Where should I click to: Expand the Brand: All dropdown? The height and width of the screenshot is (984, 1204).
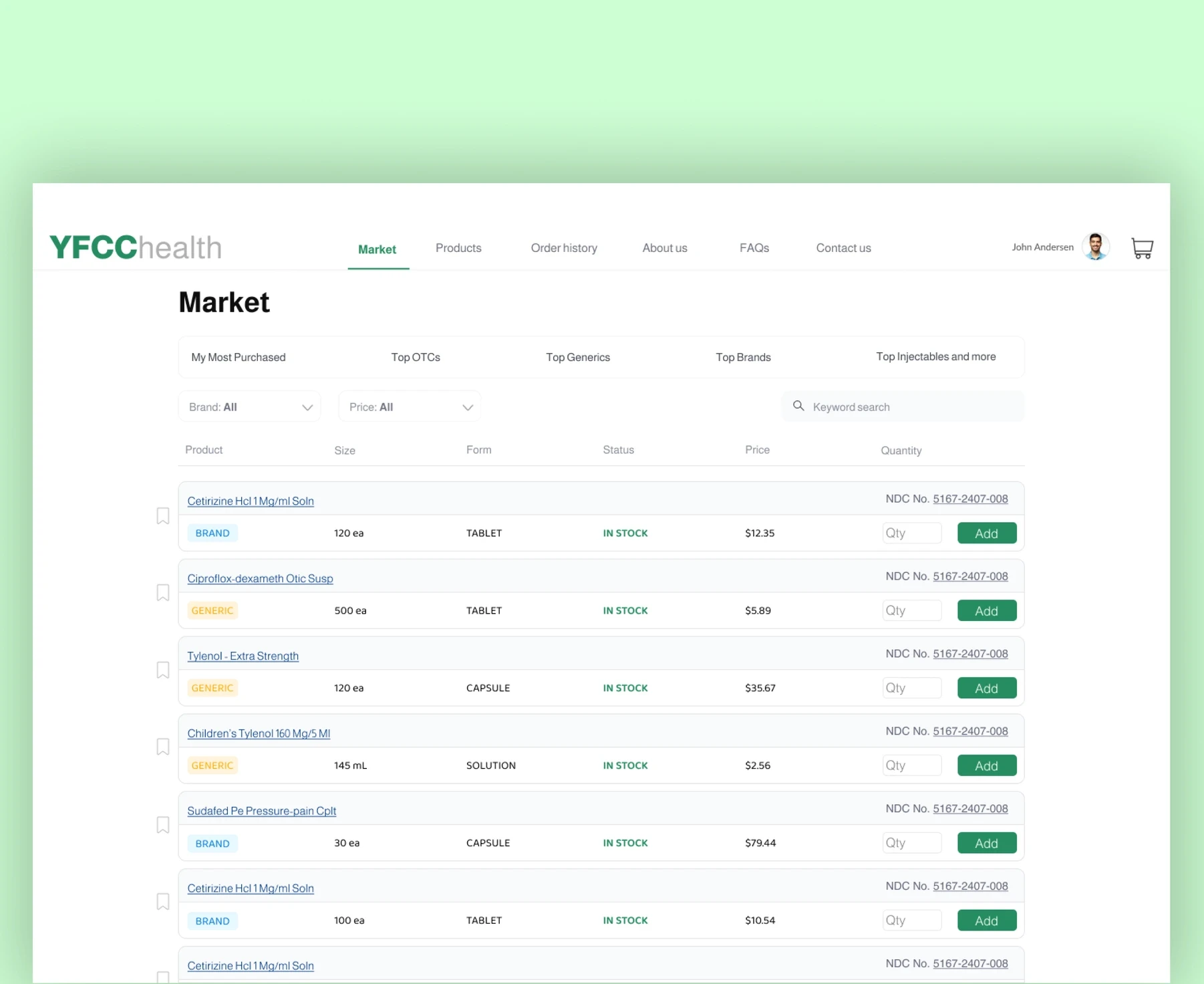point(249,406)
